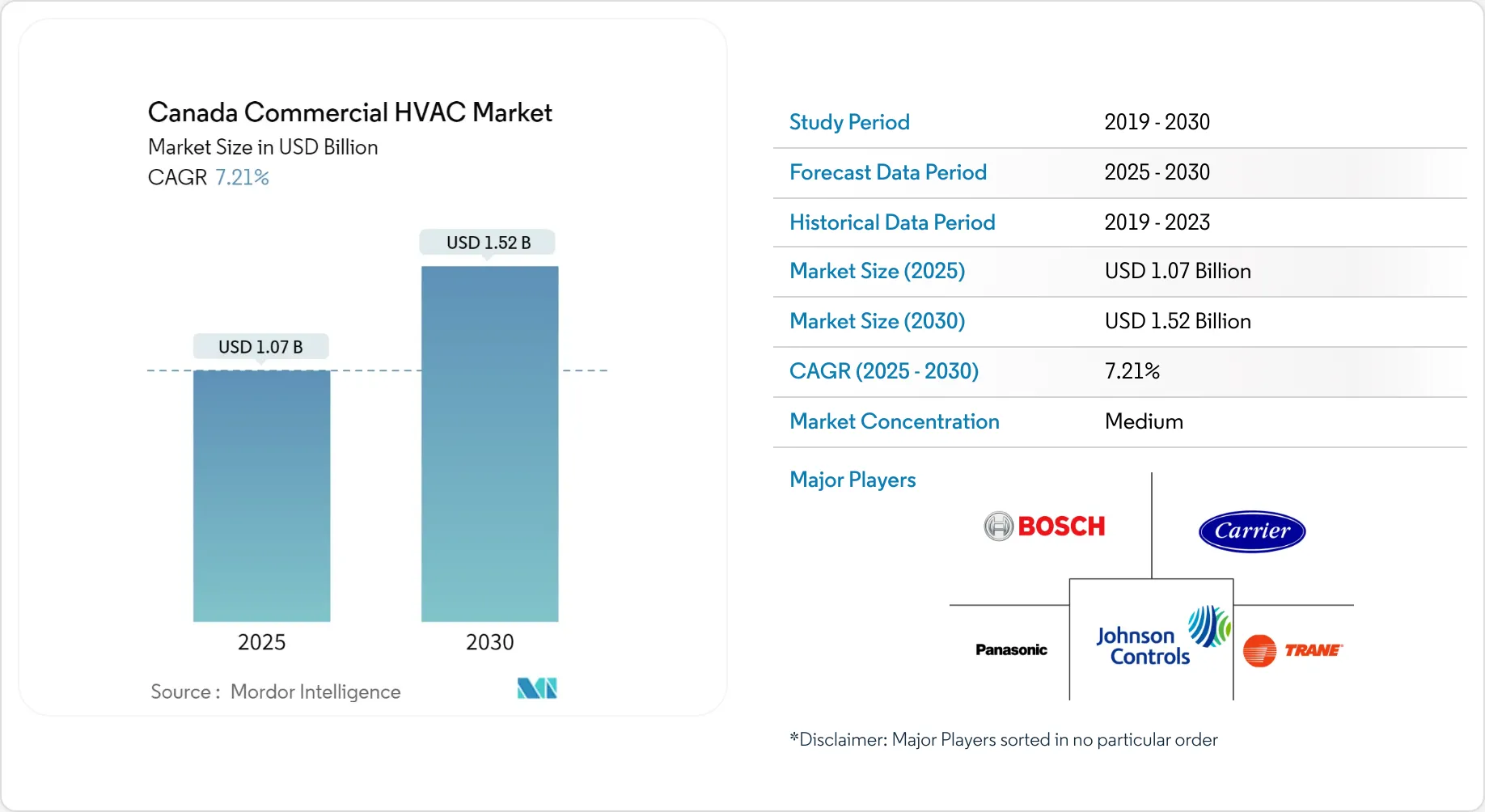Click the Source: Mordor Intelligence text
The image size is (1485, 812).
point(276,692)
